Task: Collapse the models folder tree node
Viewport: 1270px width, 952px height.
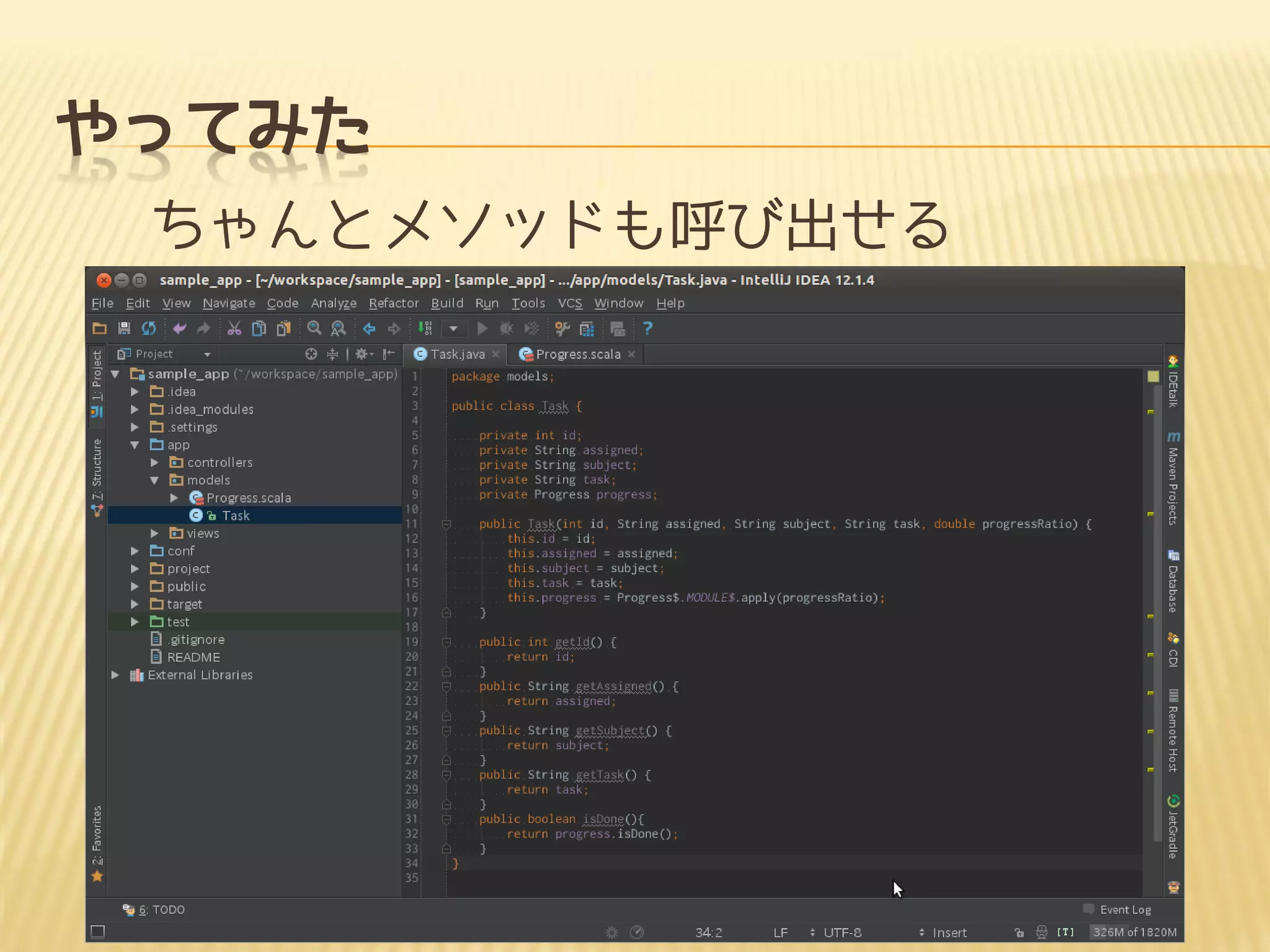Action: coord(154,480)
